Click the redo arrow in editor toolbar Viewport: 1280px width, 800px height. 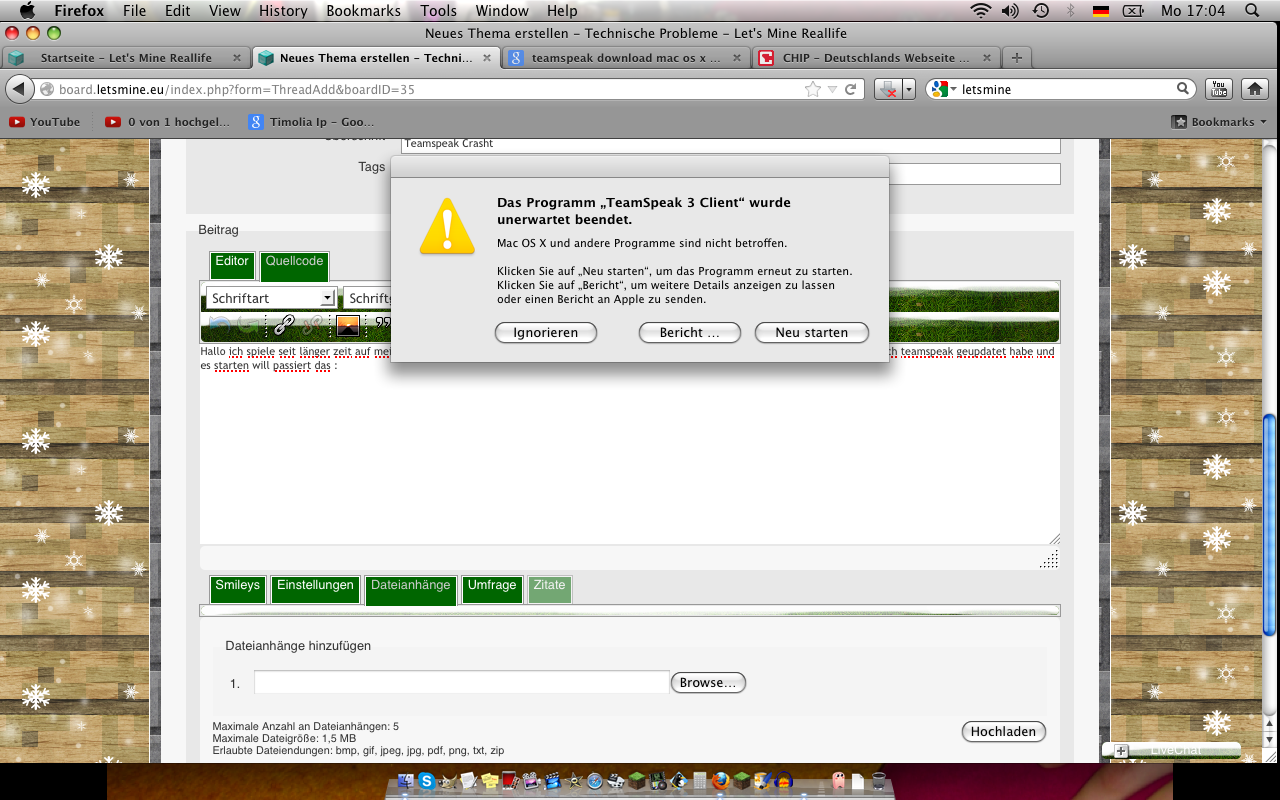246,324
